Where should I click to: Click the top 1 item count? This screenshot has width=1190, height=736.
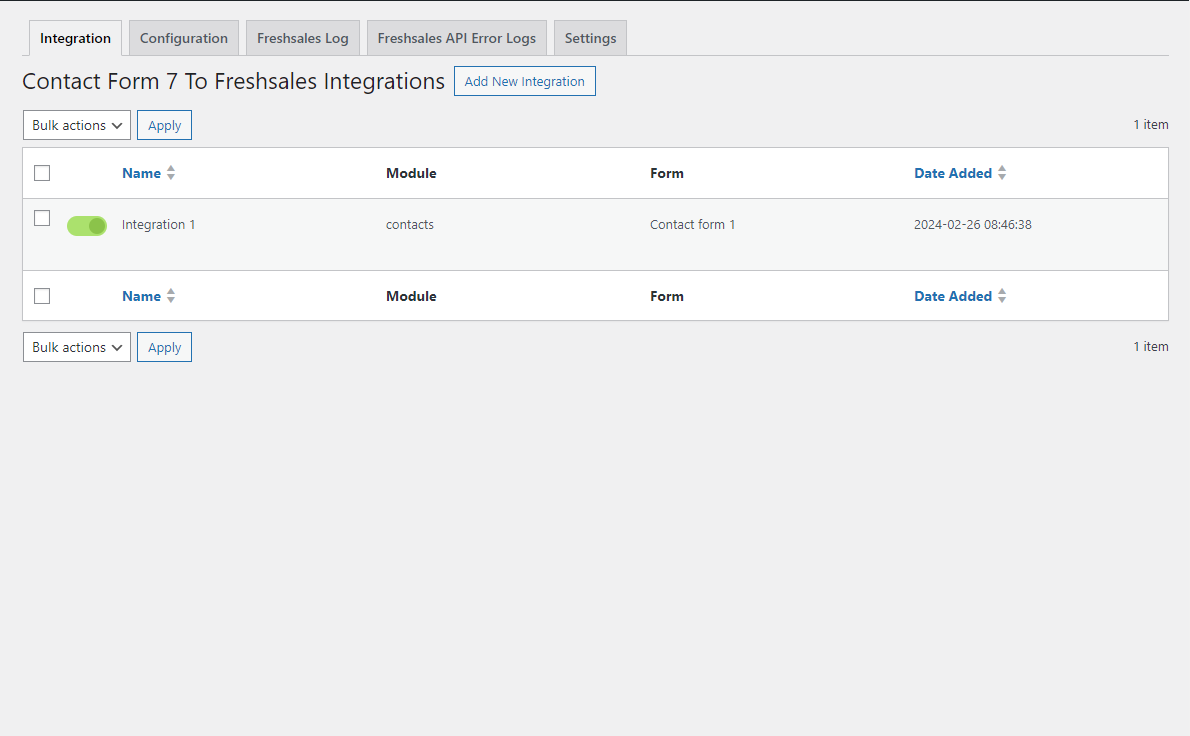1151,124
